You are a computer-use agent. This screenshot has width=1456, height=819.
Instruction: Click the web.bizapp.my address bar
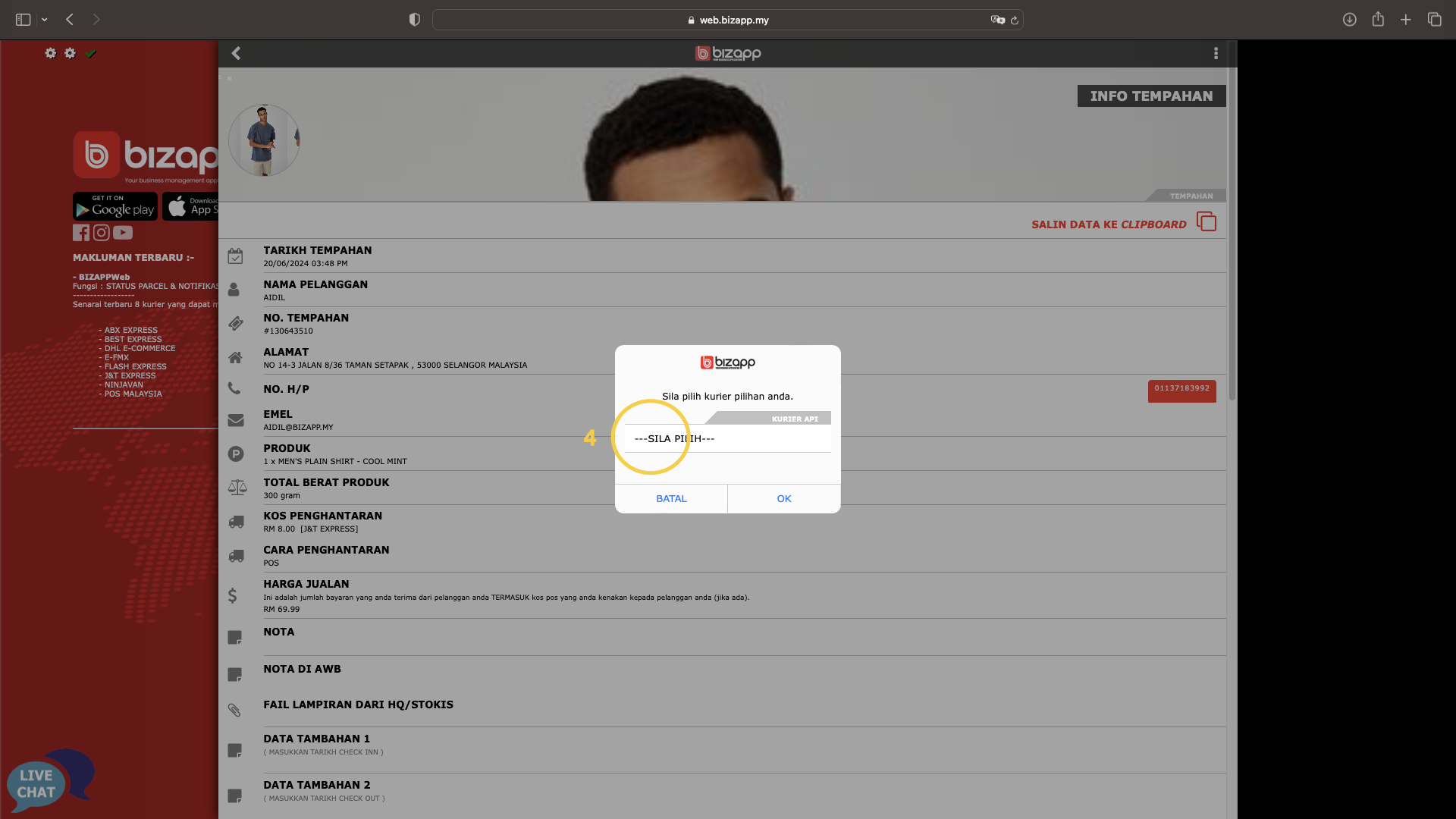click(x=727, y=20)
